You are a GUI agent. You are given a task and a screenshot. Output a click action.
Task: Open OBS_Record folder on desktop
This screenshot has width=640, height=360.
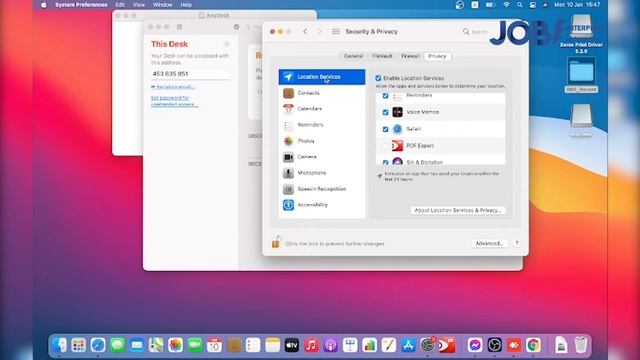click(x=581, y=76)
